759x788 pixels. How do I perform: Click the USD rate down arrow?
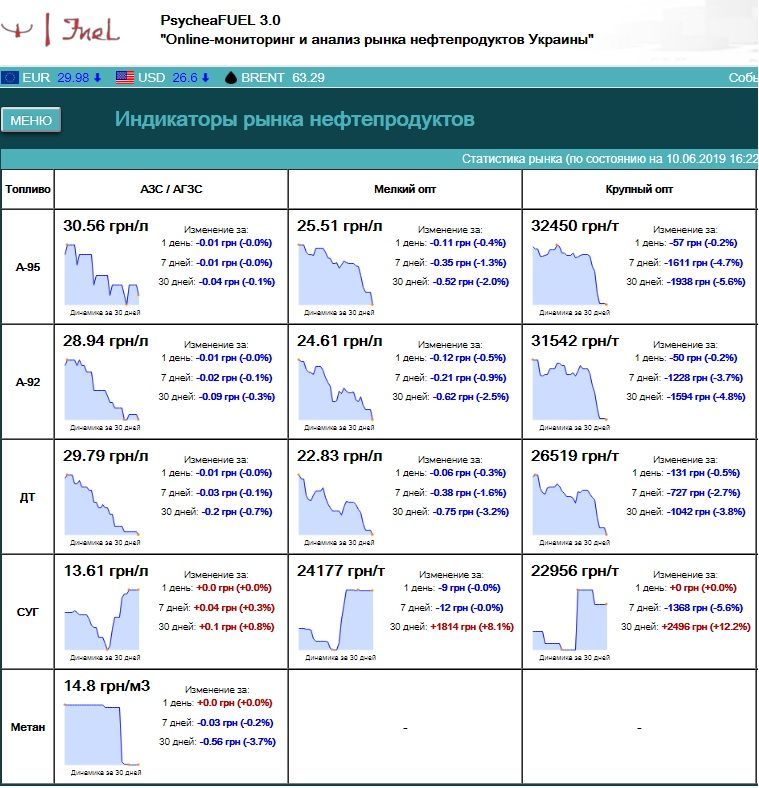[206, 77]
